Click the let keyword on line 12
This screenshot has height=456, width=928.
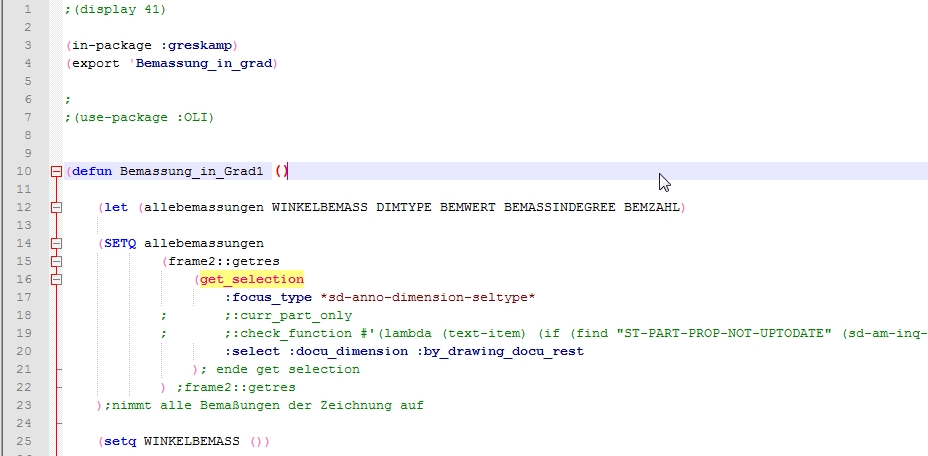116,207
